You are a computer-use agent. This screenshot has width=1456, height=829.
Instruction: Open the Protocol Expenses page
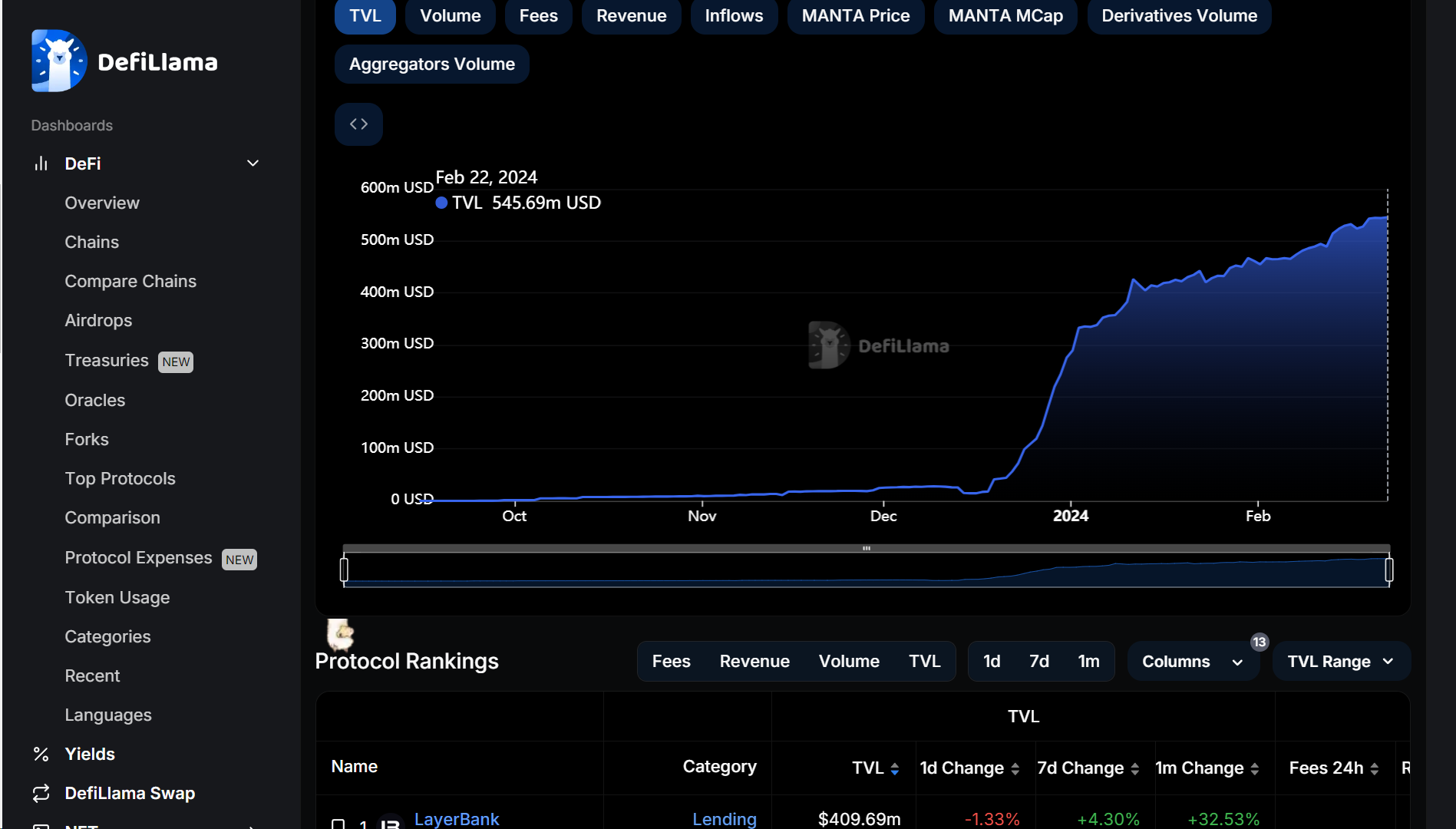[x=138, y=557]
